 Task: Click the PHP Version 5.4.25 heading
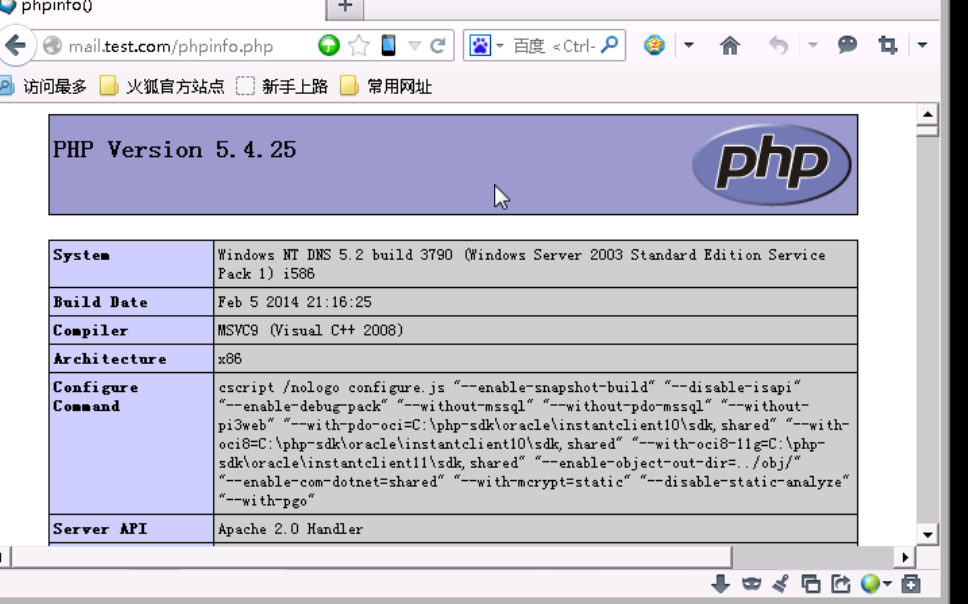tap(175, 149)
